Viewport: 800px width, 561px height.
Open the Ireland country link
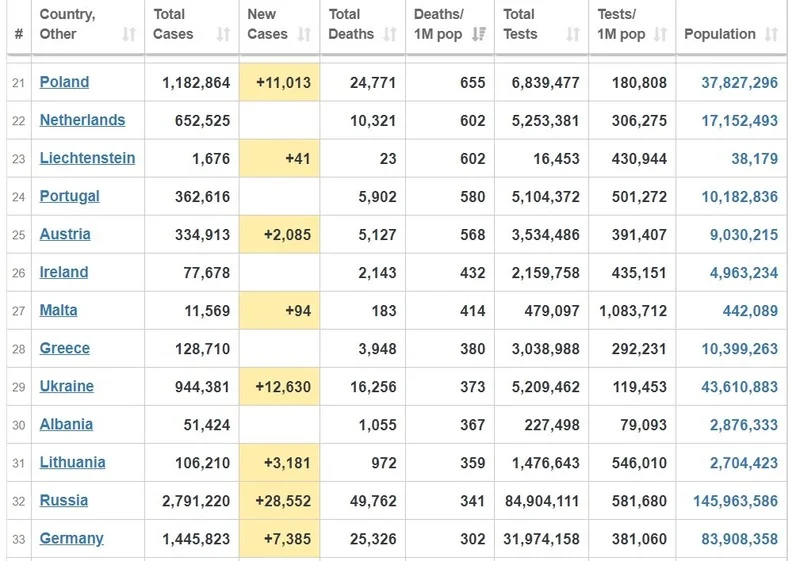coord(64,272)
